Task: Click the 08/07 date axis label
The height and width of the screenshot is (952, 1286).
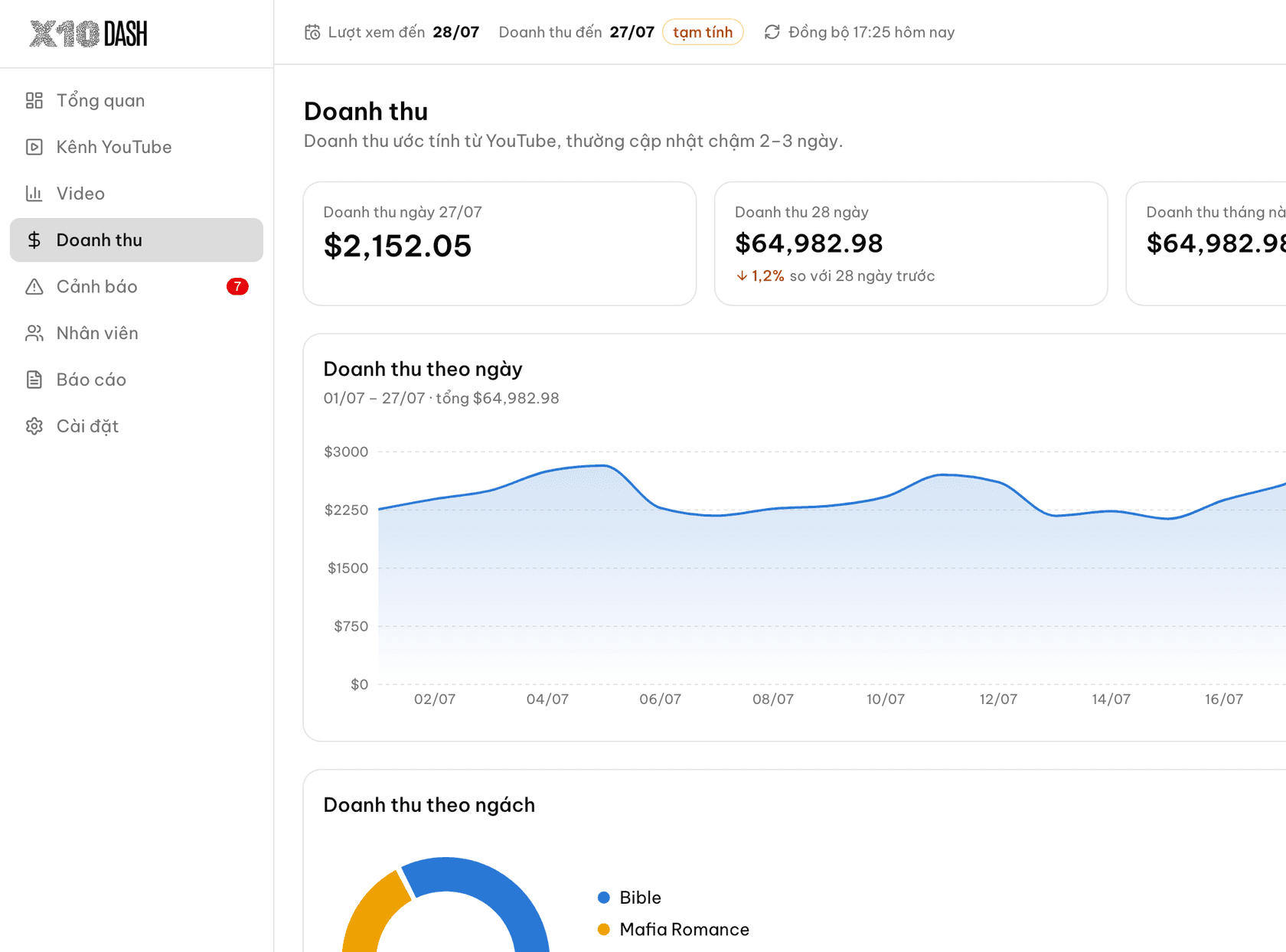Action: 773,699
